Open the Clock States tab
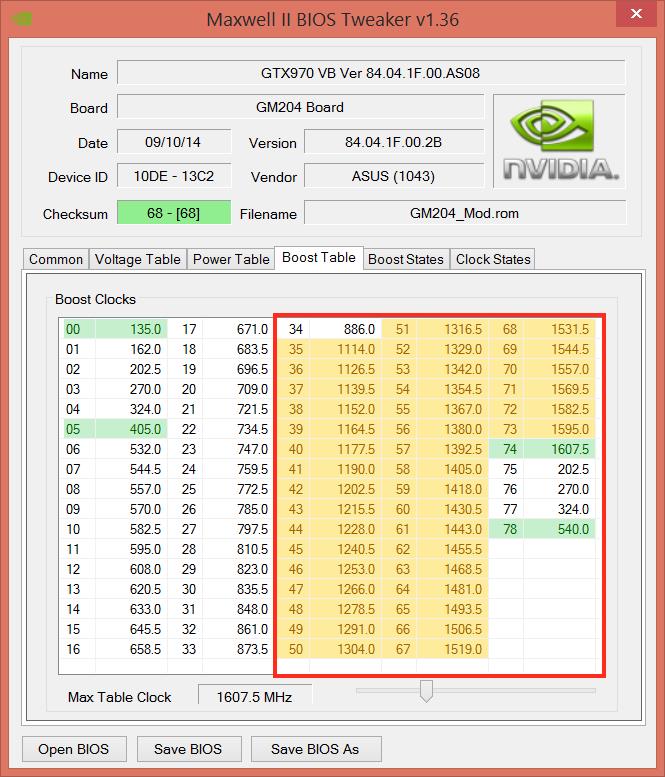This screenshot has height=777, width=665. click(x=493, y=259)
